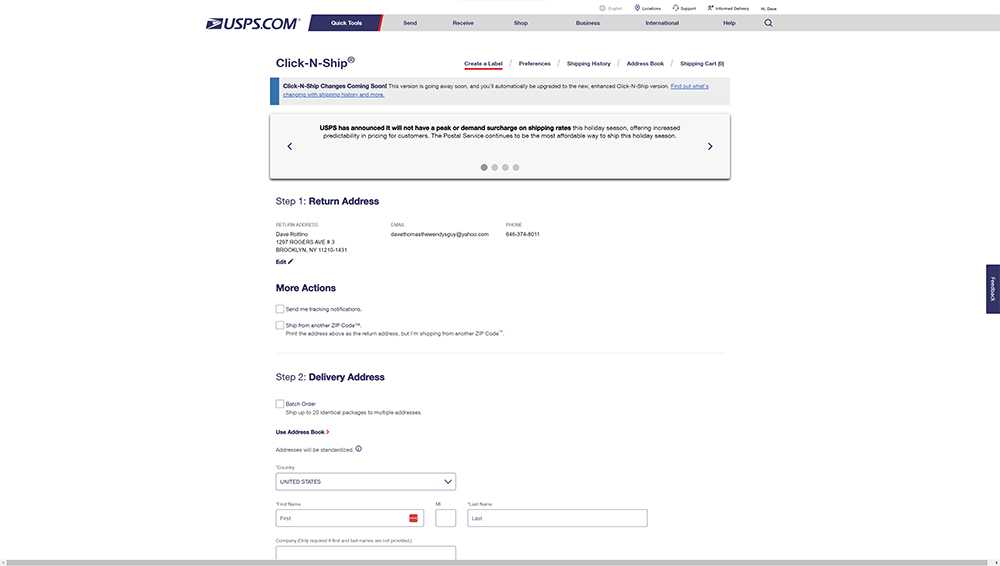Click the address line 1297 ROGERS AVE # 3
The width and height of the screenshot is (1000, 566).
pyautogui.click(x=305, y=242)
